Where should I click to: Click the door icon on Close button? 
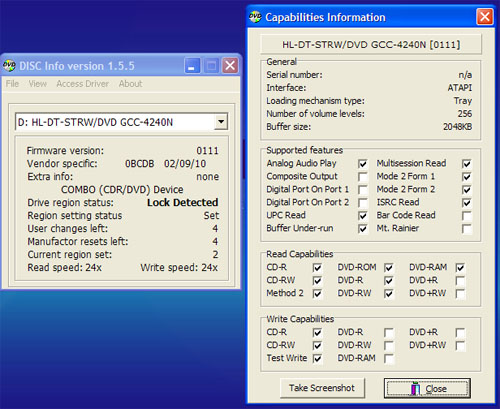click(415, 388)
